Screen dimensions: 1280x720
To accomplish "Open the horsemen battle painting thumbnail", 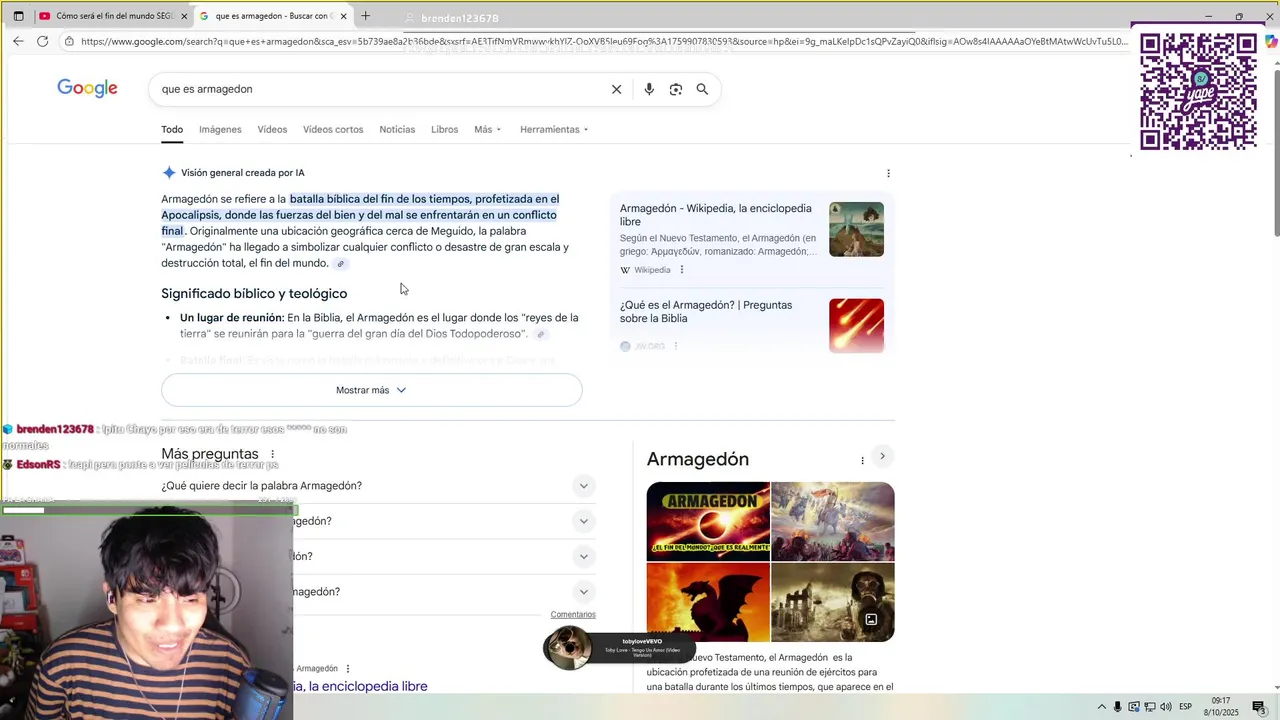I will 833,521.
